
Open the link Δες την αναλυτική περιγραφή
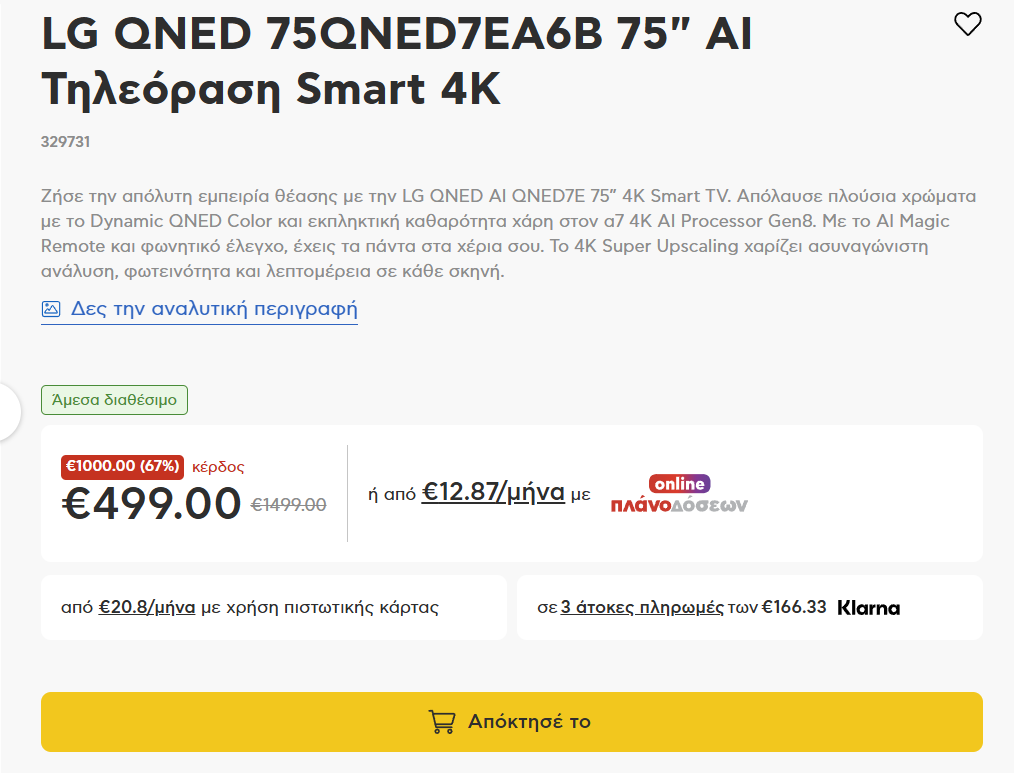point(214,309)
